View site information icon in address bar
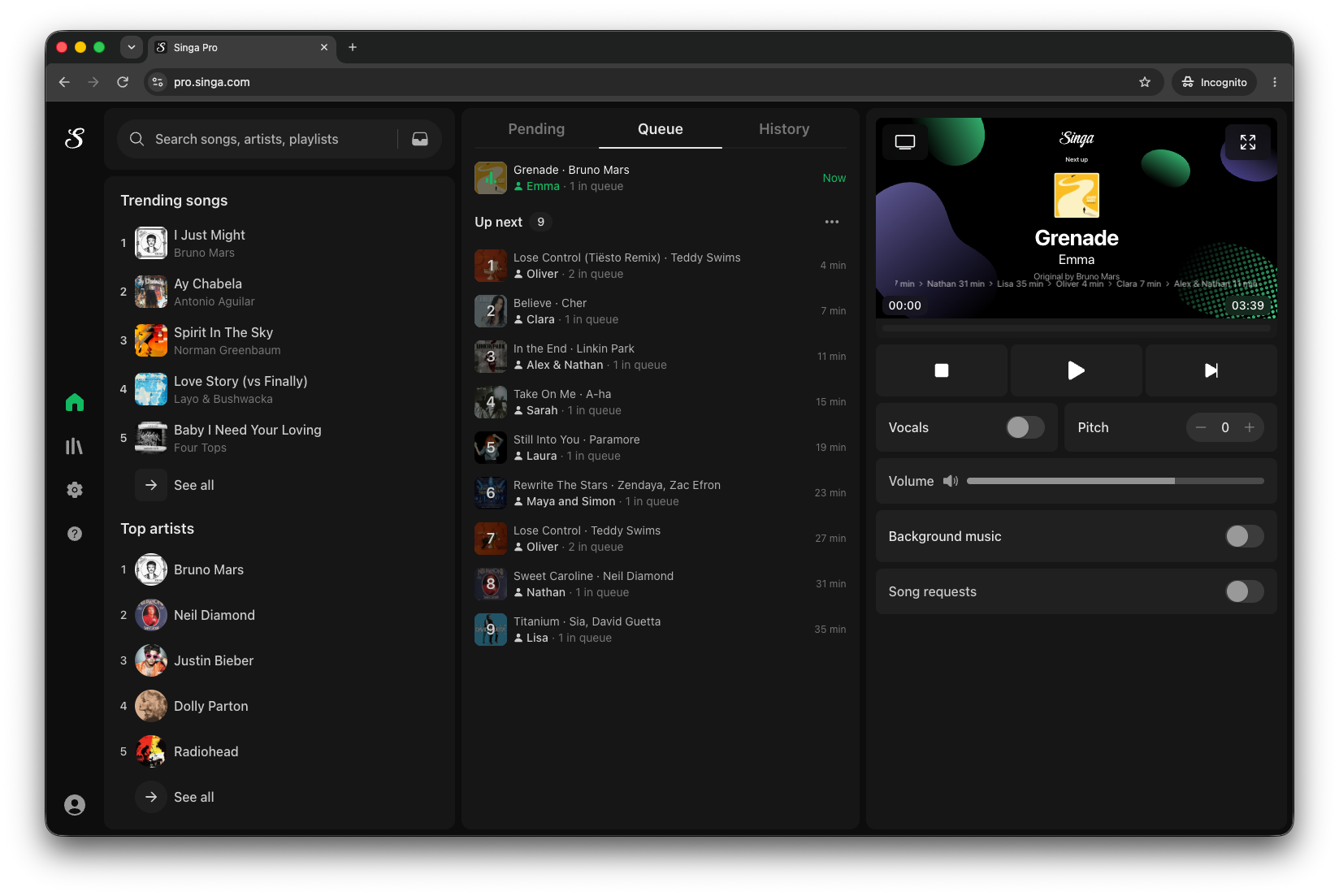This screenshot has height=896, width=1339. [x=158, y=82]
